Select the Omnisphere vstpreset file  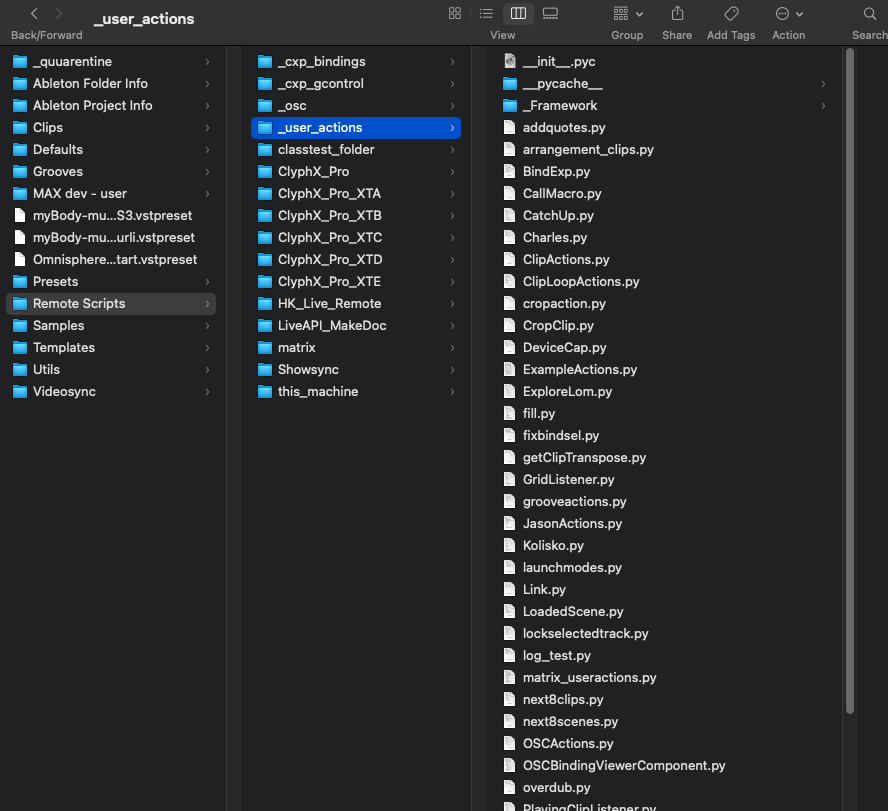(x=114, y=259)
